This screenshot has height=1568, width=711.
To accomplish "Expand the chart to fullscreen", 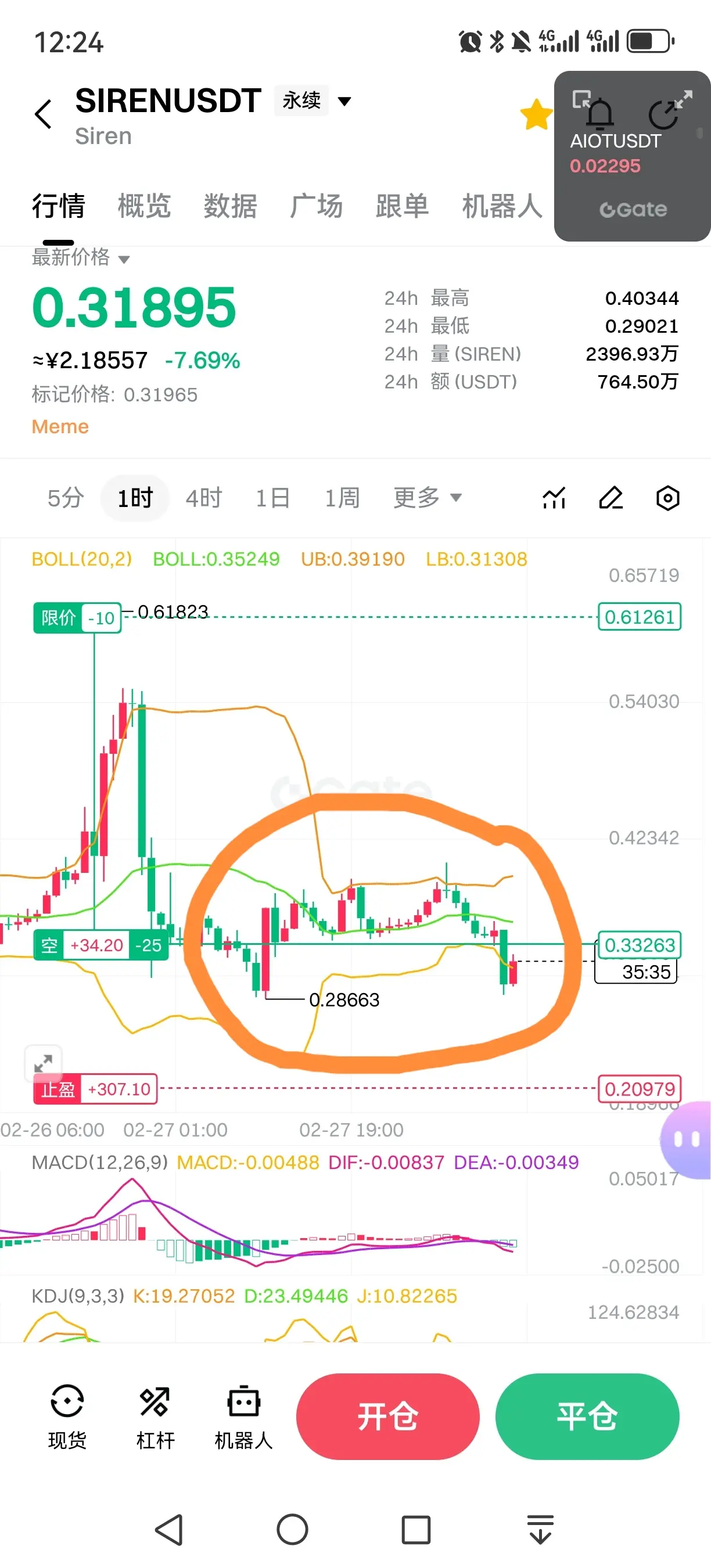I will (43, 1063).
